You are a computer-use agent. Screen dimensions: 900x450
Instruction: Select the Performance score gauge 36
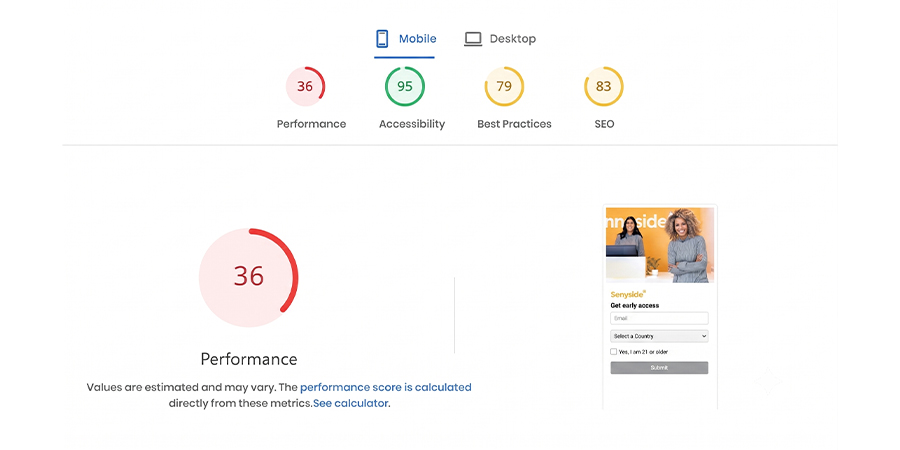coord(305,87)
